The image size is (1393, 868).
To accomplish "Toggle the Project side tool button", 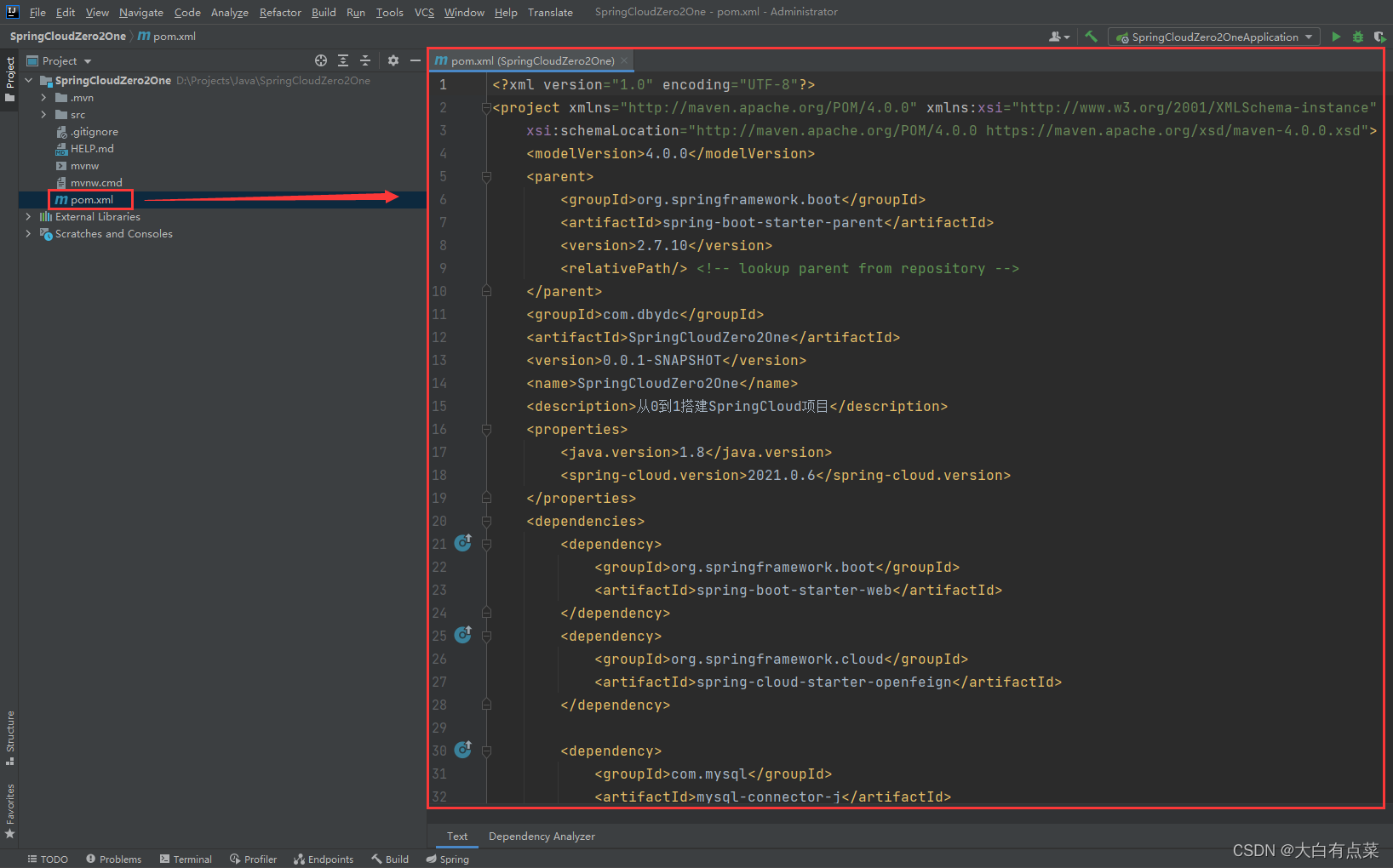I will point(10,79).
